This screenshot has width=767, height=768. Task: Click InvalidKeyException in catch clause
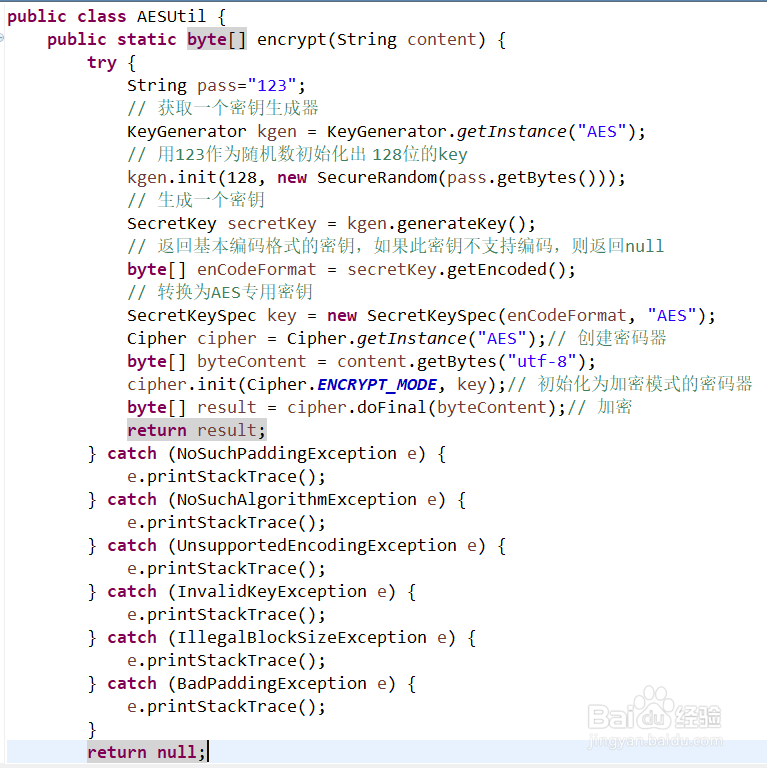pyautogui.click(x=271, y=592)
